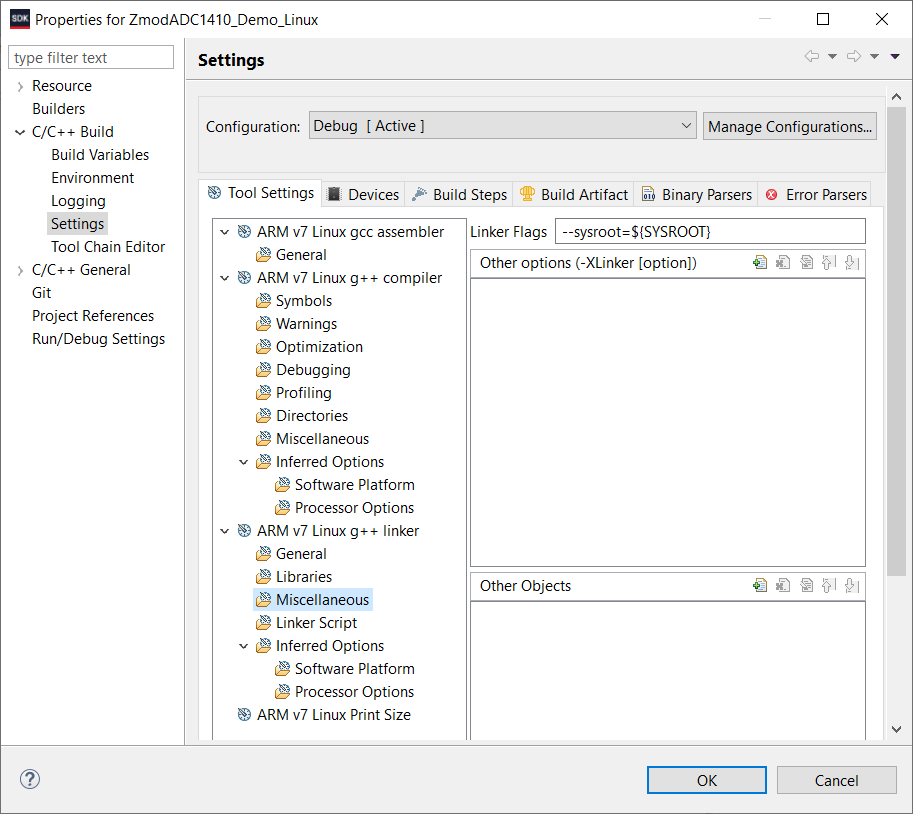This screenshot has height=814, width=913.
Task: Click scrollbar up arrow in settings pane
Action: (x=896, y=97)
